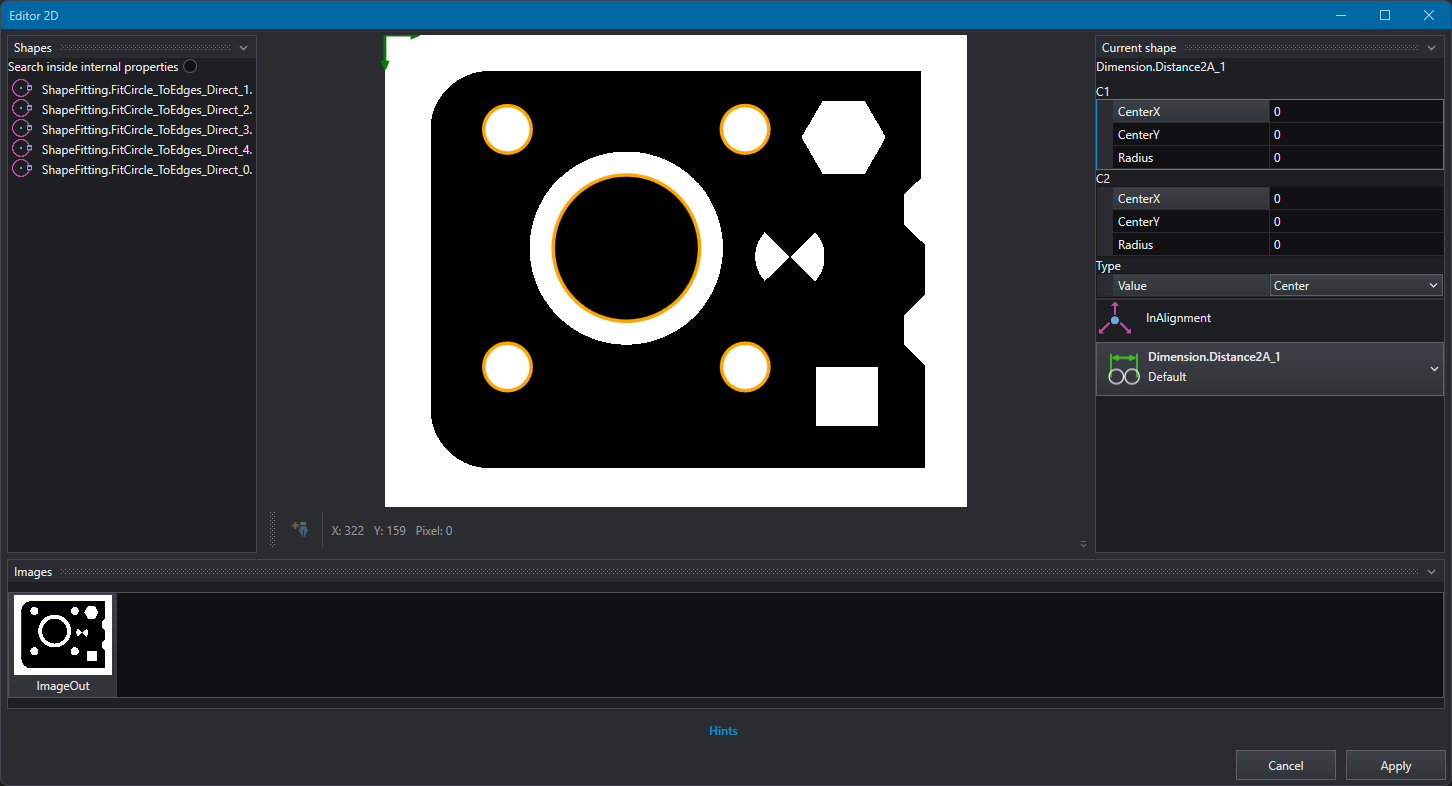Open the Hints link
1452x786 pixels.
tap(723, 731)
